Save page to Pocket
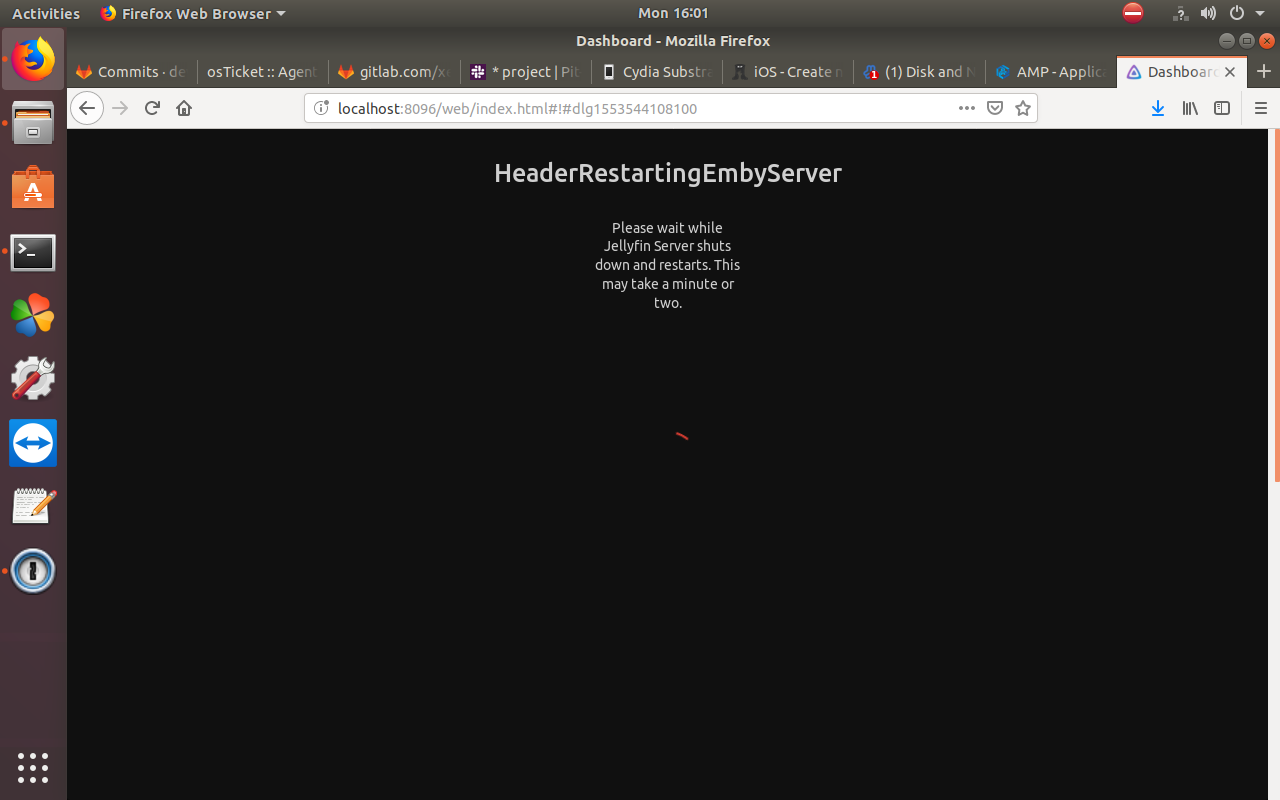The width and height of the screenshot is (1280, 800). point(995,108)
